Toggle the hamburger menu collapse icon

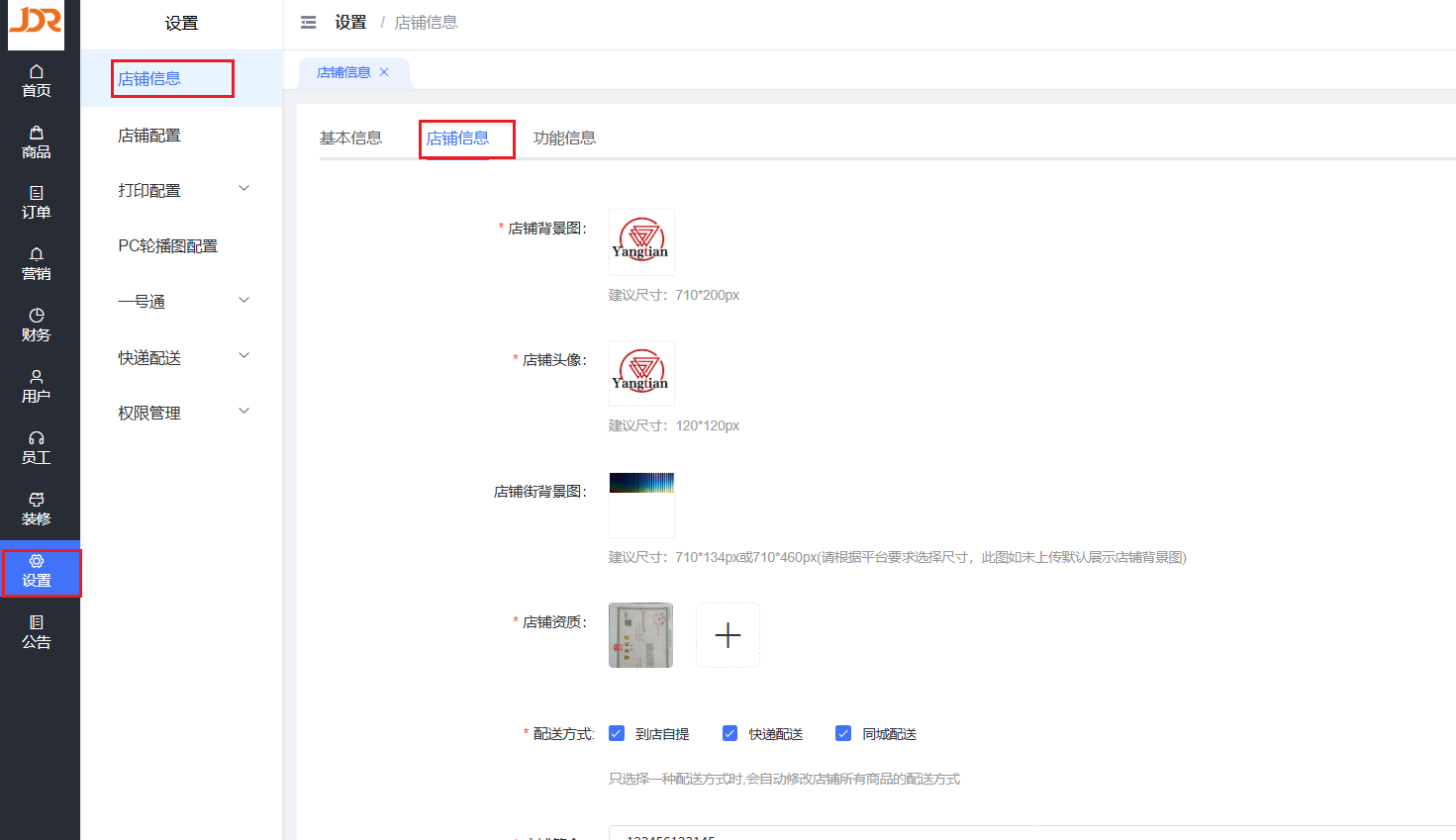[x=309, y=22]
